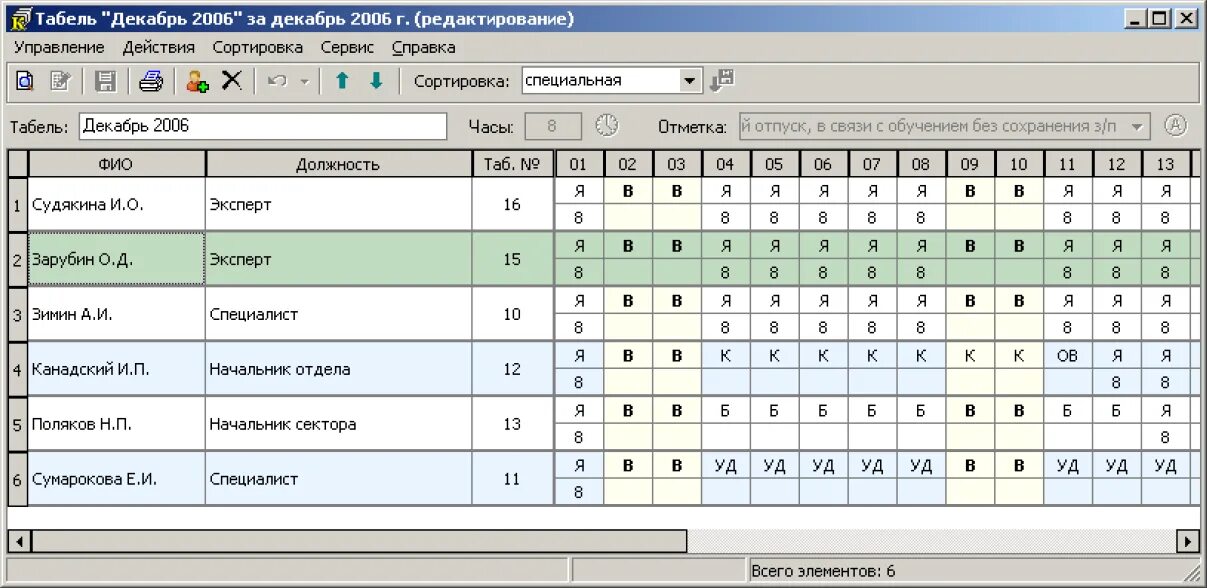The height and width of the screenshot is (588, 1207).
Task: Click 'УД' mark for Сумарокова on day 05
Action: tap(774, 466)
